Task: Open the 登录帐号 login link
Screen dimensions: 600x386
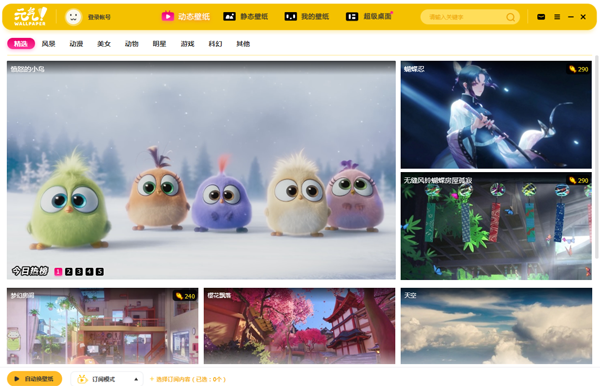Action: click(99, 17)
